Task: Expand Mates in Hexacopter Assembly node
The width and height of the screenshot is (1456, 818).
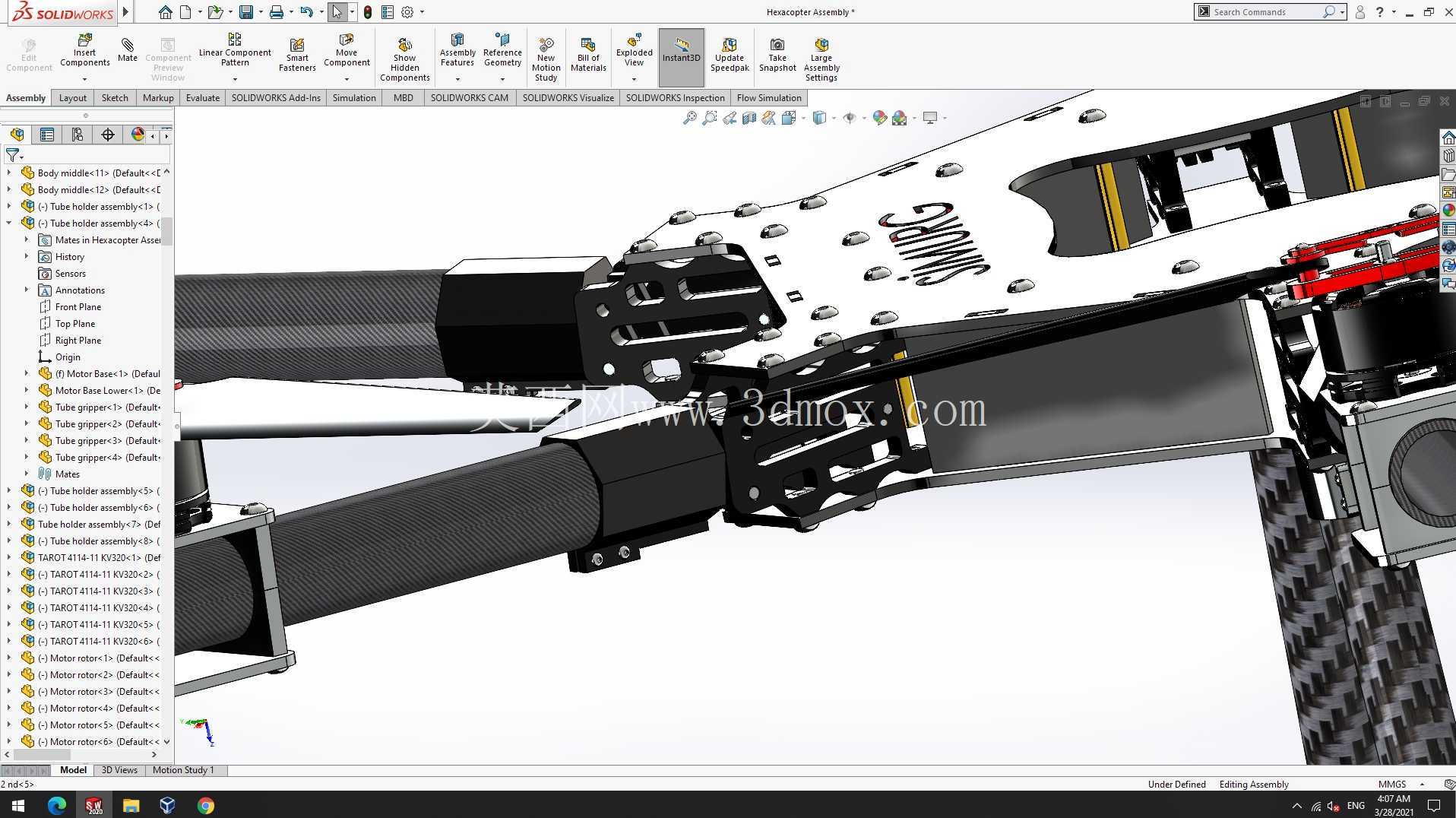Action: (x=27, y=239)
